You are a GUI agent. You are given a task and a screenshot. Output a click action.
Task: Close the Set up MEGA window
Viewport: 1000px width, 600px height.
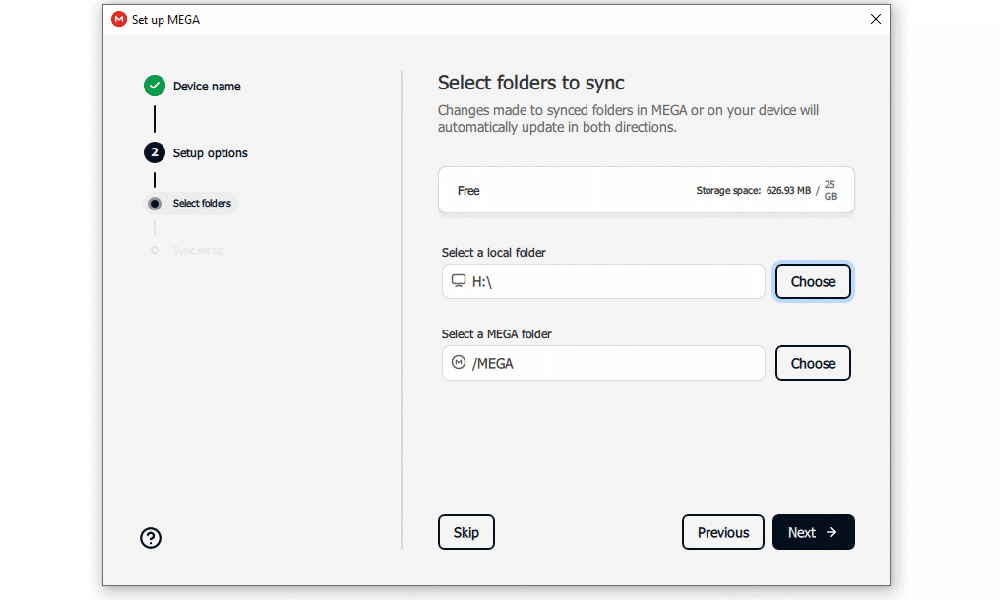click(876, 19)
